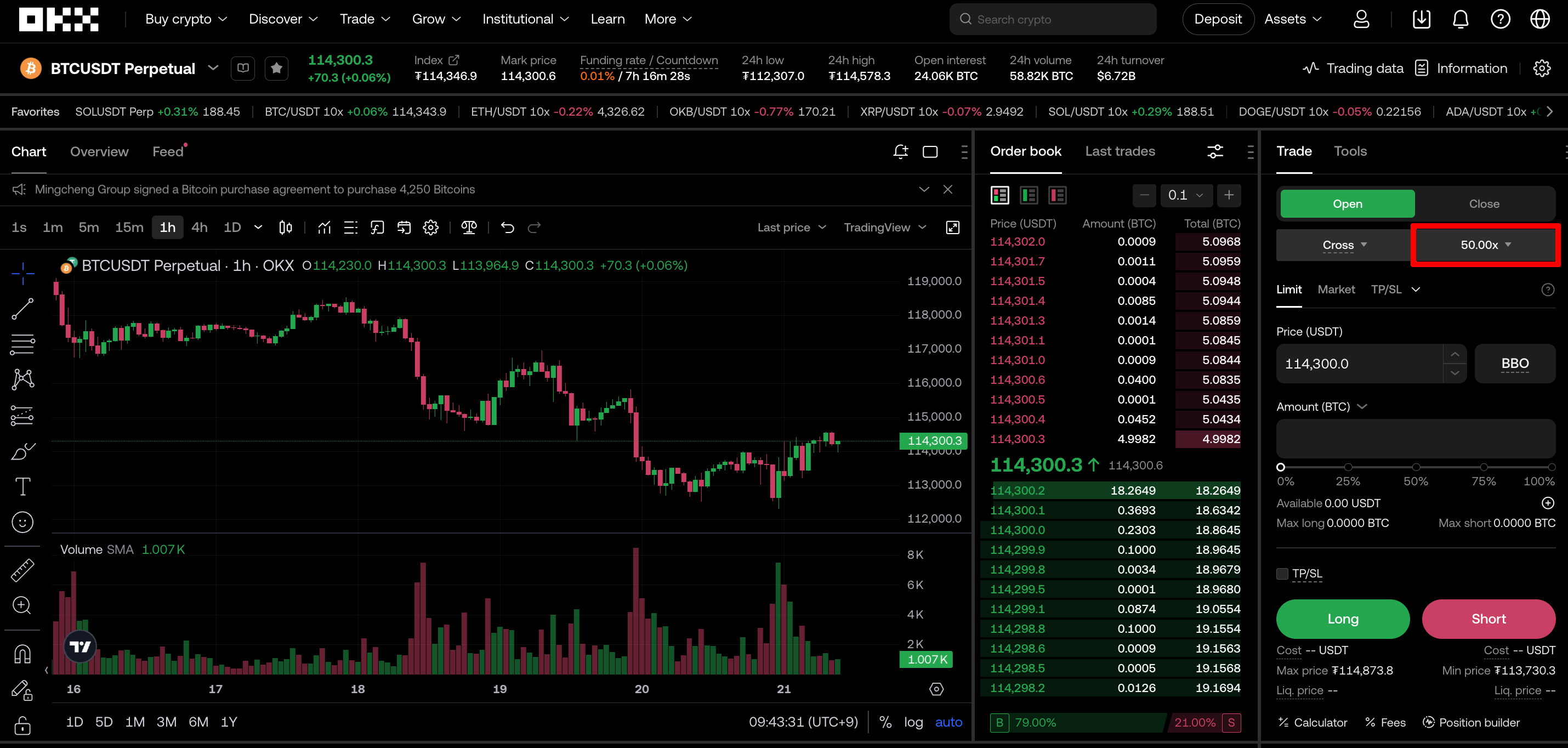
Task: Select the ruler measure tool
Action: [x=22, y=570]
